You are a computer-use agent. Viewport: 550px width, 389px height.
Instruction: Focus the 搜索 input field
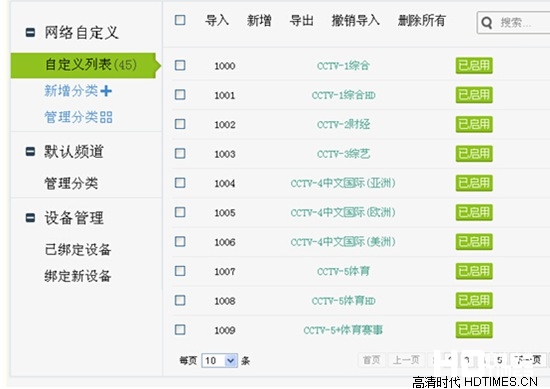pos(514,23)
